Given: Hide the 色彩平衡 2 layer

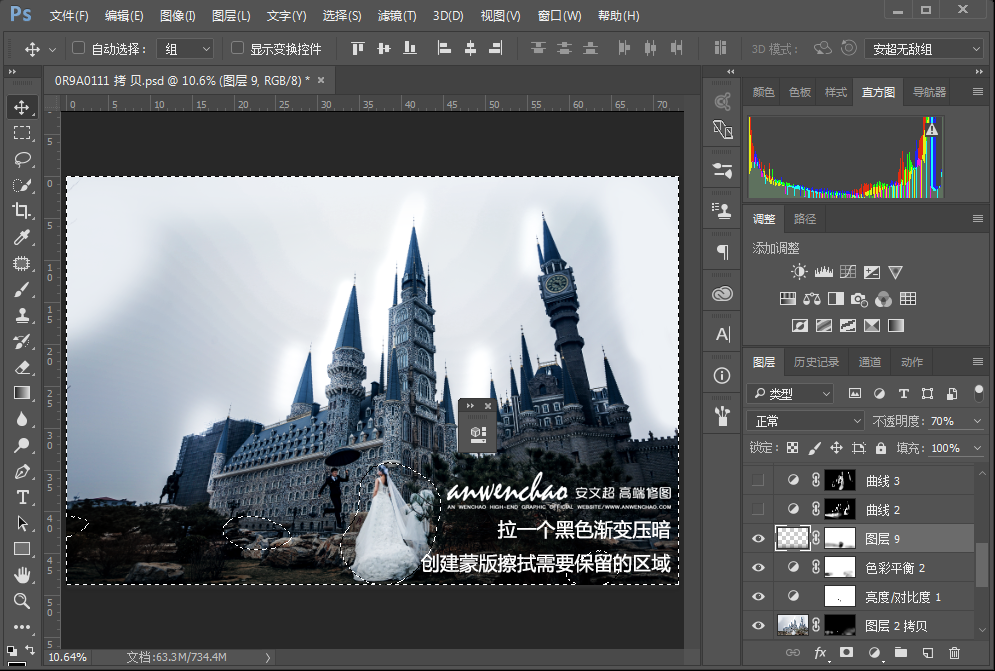Looking at the screenshot, I should [x=758, y=568].
